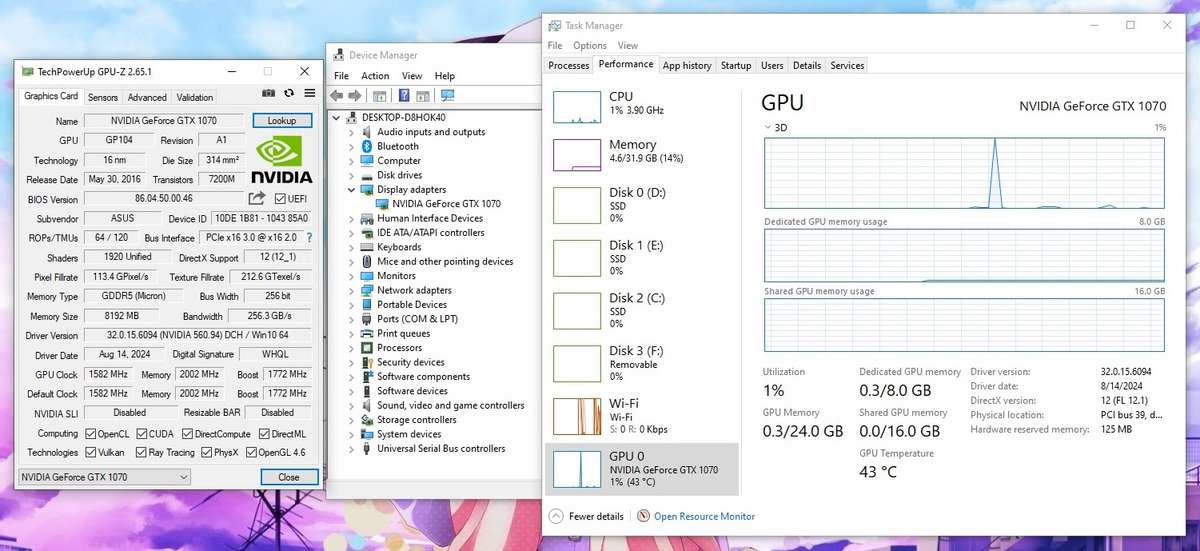
Task: Click the BIOS share/export arrow icon
Action: pos(258,198)
